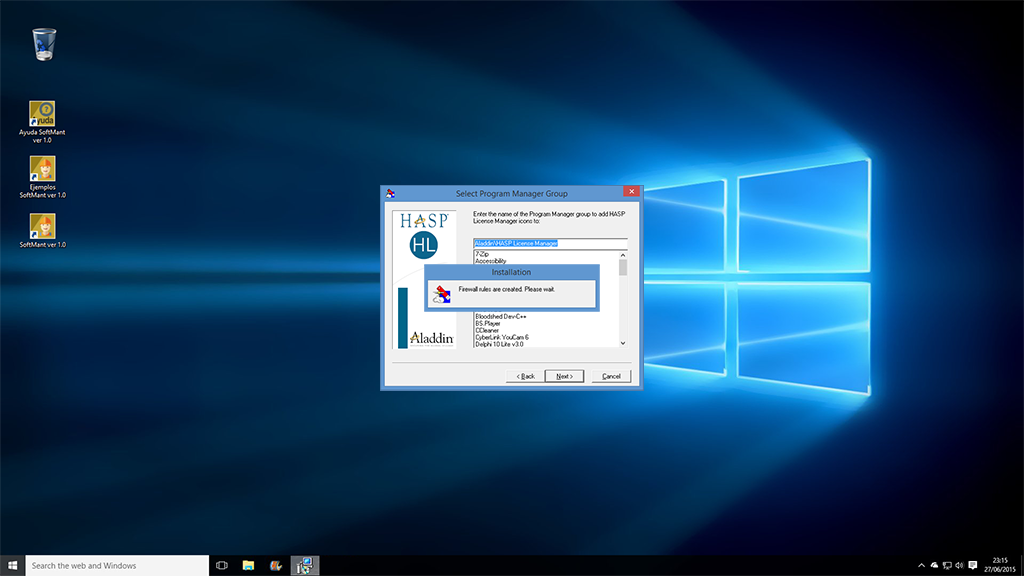
Task: Expand hidden system tray icons chevron
Action: [x=921, y=565]
